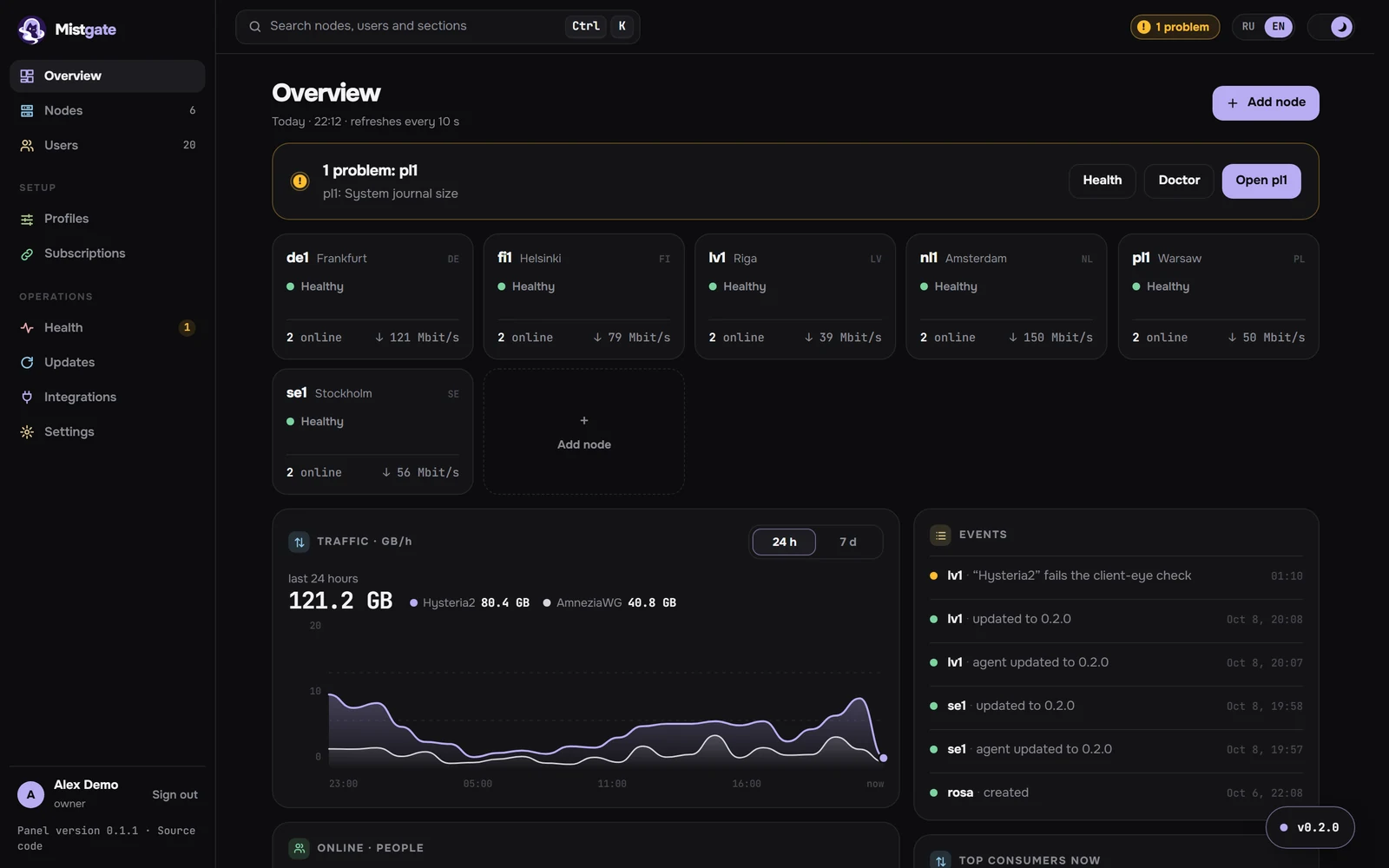The width and height of the screenshot is (1389, 868).
Task: Click the v0.2.0 version pill
Action: (1310, 828)
